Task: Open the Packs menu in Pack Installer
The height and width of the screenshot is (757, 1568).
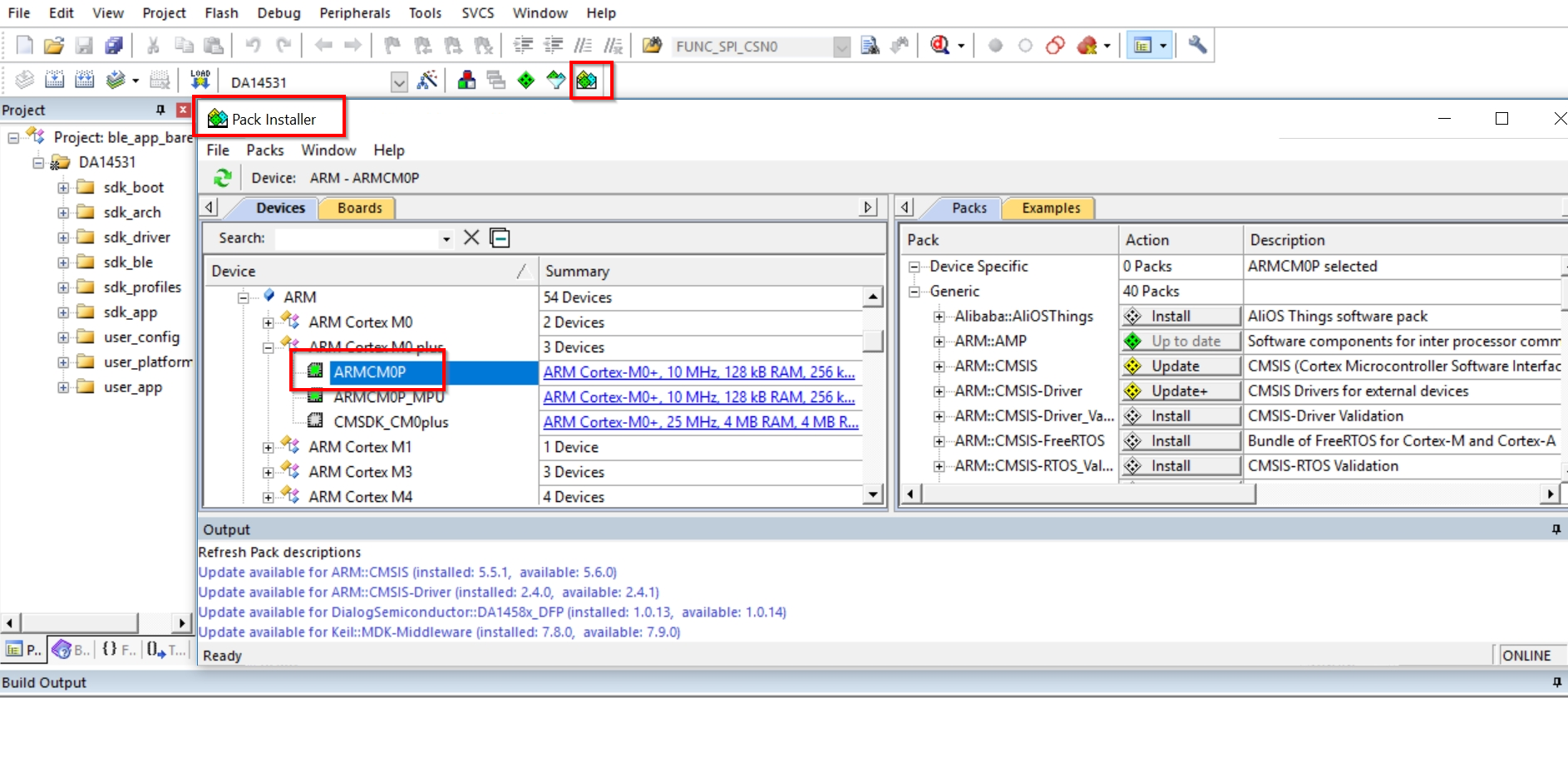Action: [265, 150]
